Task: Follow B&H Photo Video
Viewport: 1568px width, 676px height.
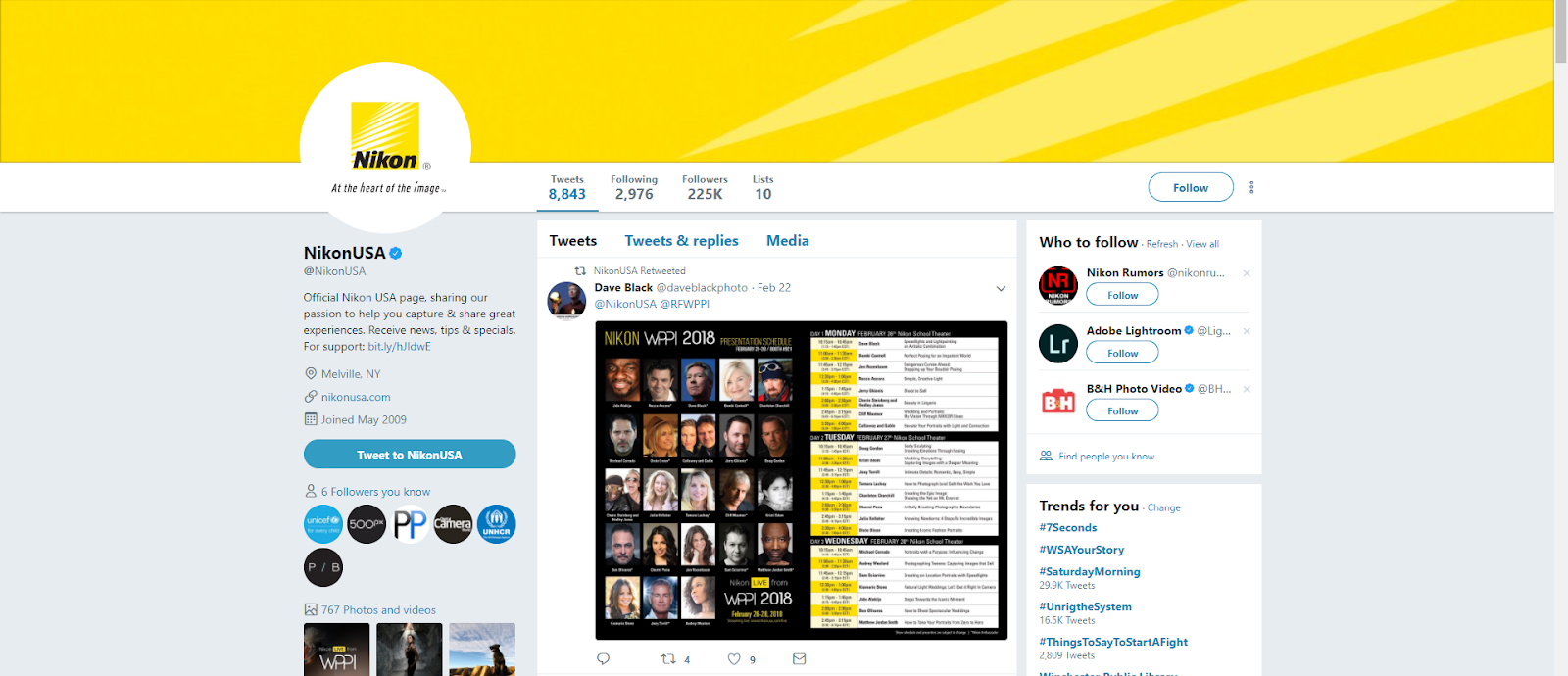Action: click(1122, 410)
